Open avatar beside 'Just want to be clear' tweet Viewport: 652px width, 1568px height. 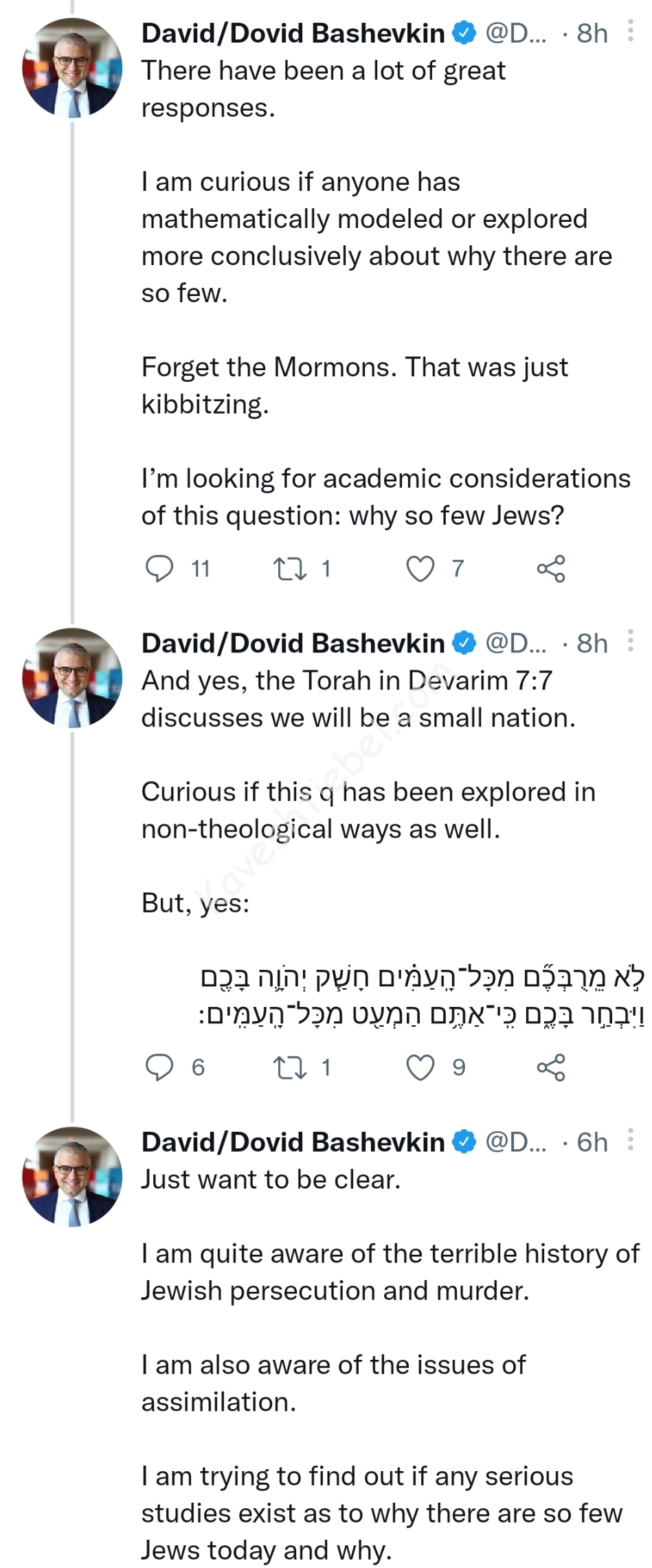[x=72, y=1177]
